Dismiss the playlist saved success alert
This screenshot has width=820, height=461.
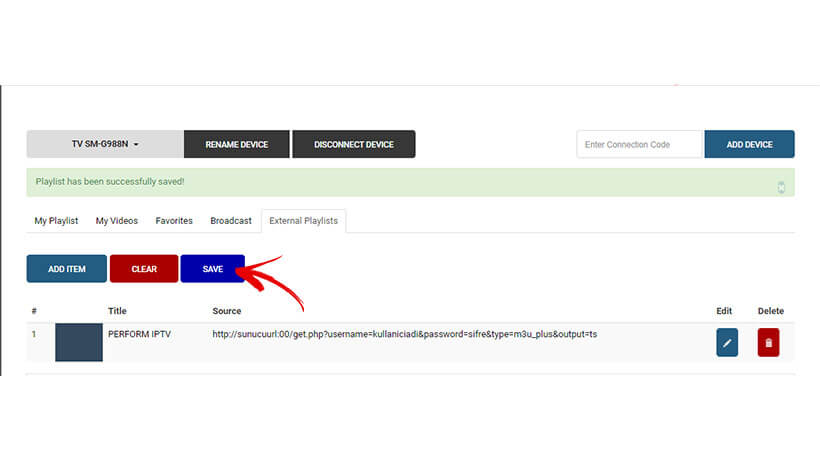(x=781, y=187)
